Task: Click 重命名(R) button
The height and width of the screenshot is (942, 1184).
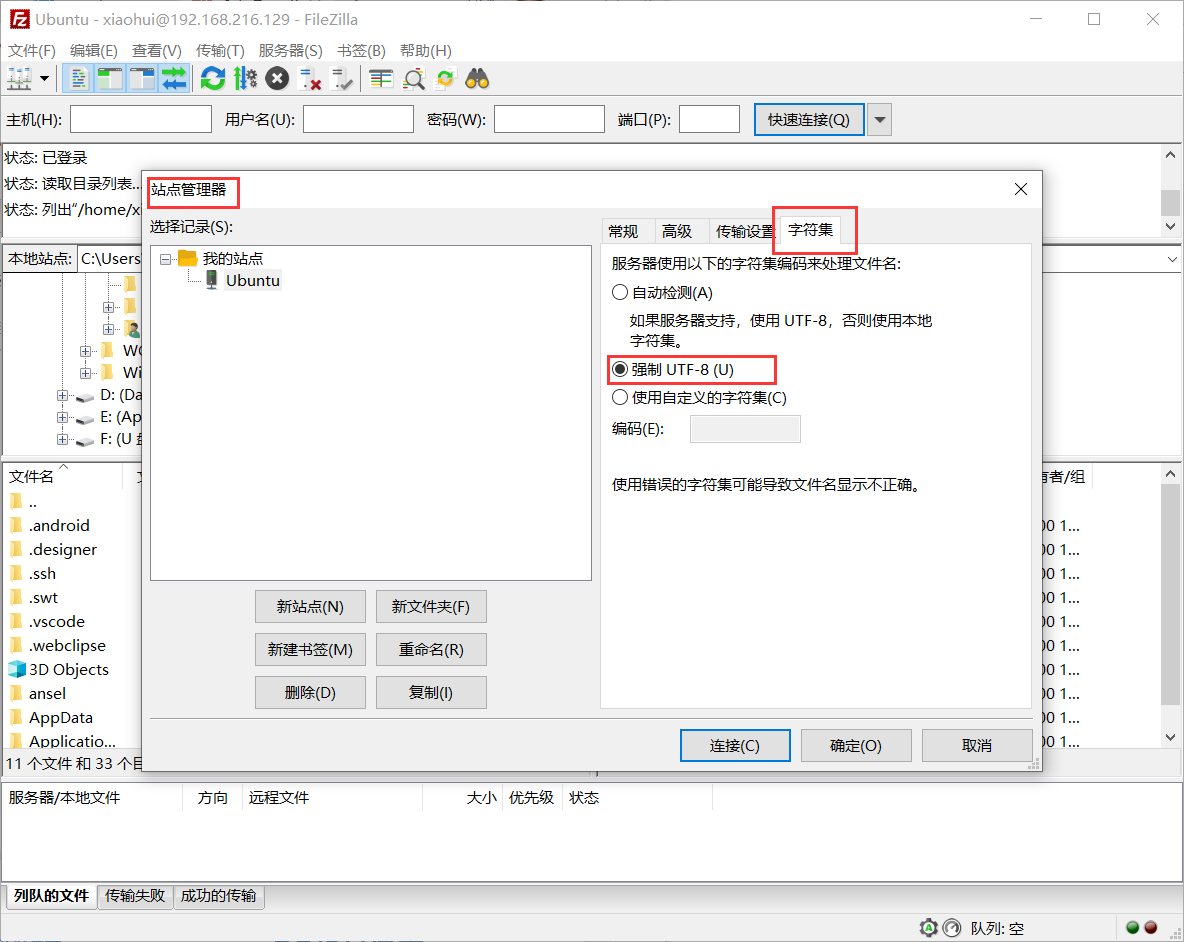Action: coord(431,650)
